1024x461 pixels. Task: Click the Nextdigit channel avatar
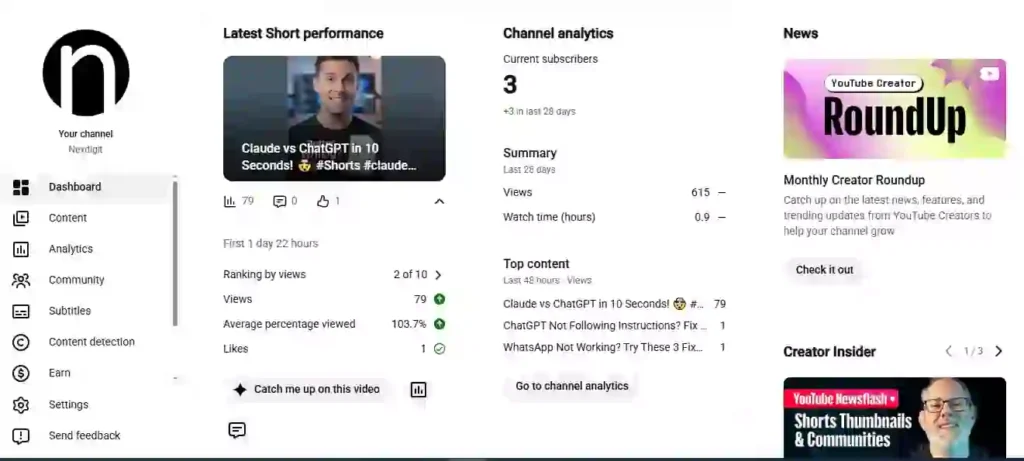[x=86, y=72]
